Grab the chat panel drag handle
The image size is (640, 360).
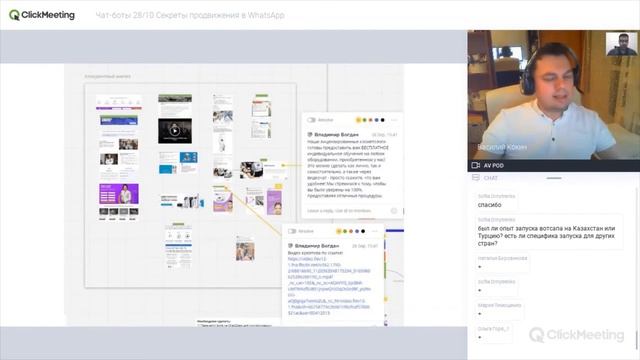554,178
